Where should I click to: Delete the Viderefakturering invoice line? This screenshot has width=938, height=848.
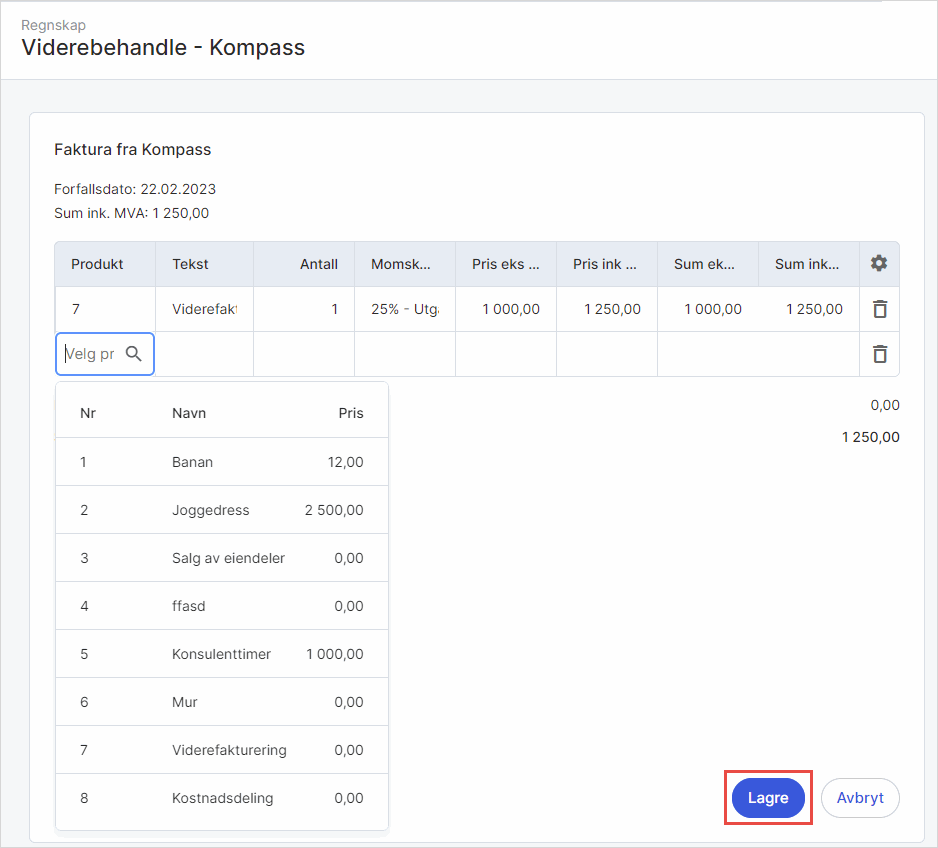[879, 309]
